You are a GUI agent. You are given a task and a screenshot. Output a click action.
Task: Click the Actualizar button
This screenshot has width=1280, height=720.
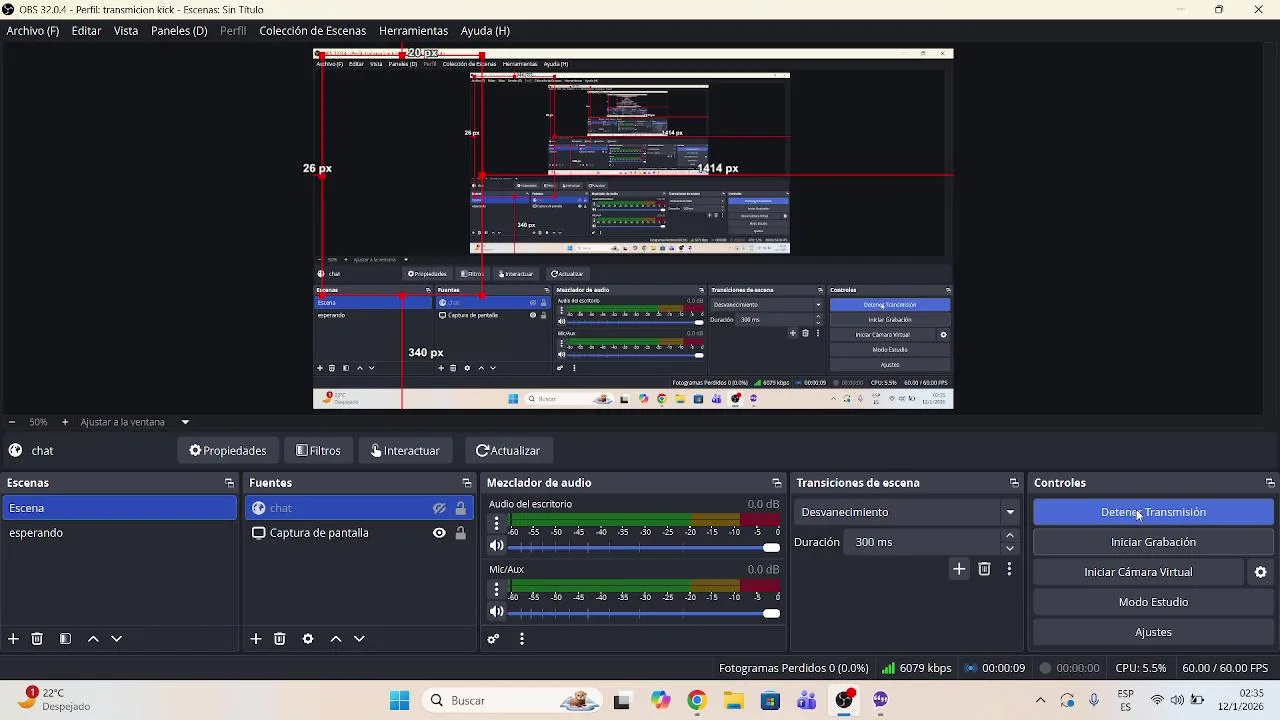click(508, 451)
